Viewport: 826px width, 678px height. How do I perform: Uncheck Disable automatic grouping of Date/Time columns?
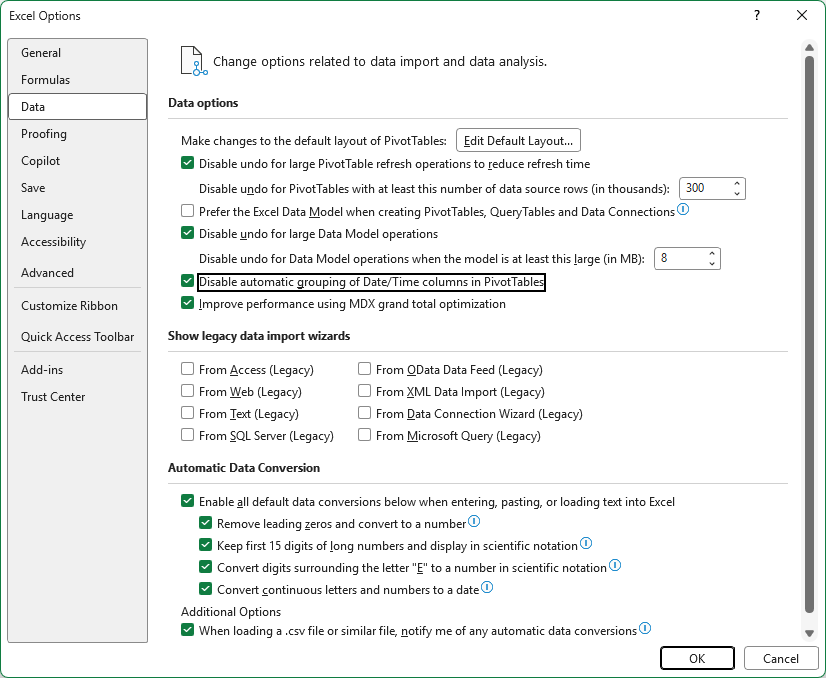pos(188,281)
